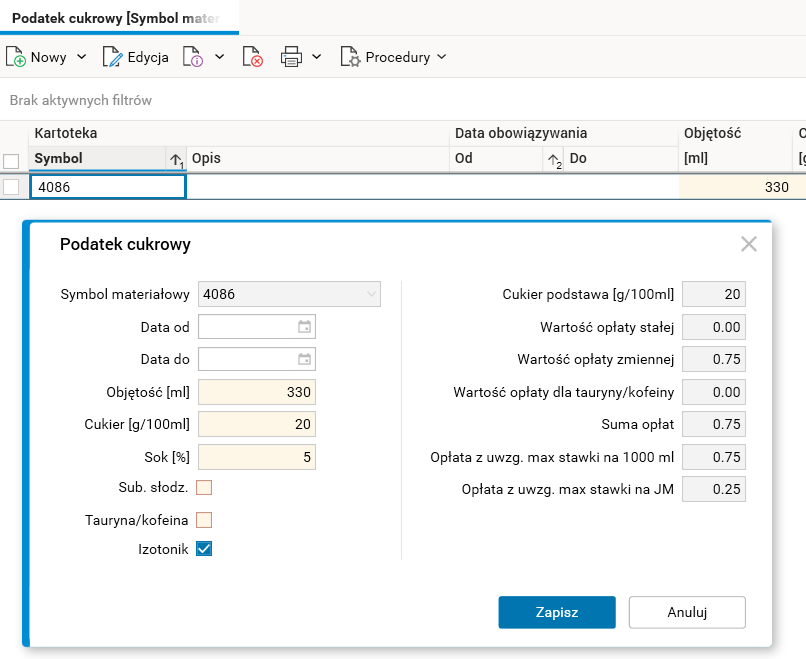Click the Edycja pencil icon
This screenshot has width=806, height=659.
(113, 57)
